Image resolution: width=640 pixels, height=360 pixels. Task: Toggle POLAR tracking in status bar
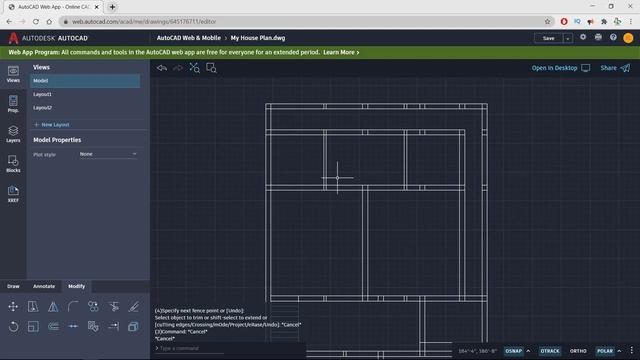click(605, 351)
